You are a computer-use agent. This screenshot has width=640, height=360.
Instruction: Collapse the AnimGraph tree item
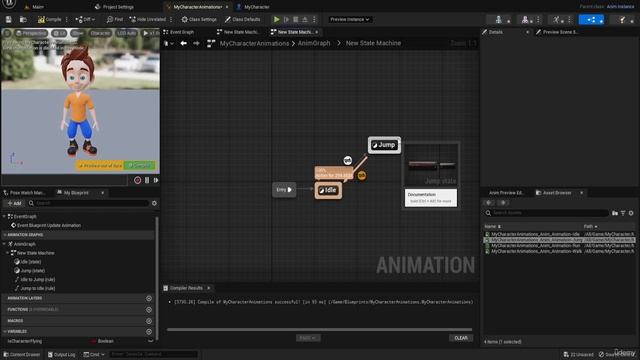point(4,244)
